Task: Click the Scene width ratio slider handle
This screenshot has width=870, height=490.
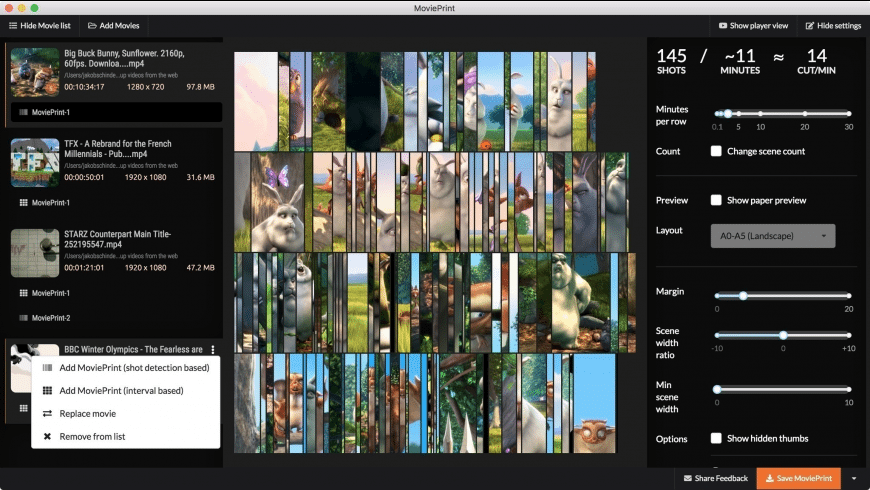Action: [x=783, y=335]
